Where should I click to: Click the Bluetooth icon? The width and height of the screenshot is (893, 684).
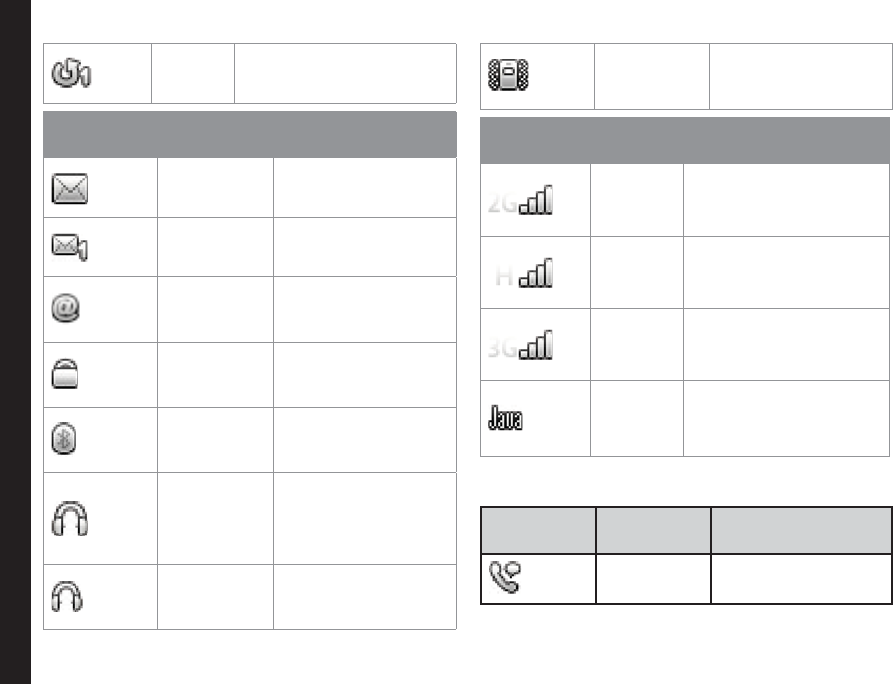pyautogui.click(x=66, y=440)
